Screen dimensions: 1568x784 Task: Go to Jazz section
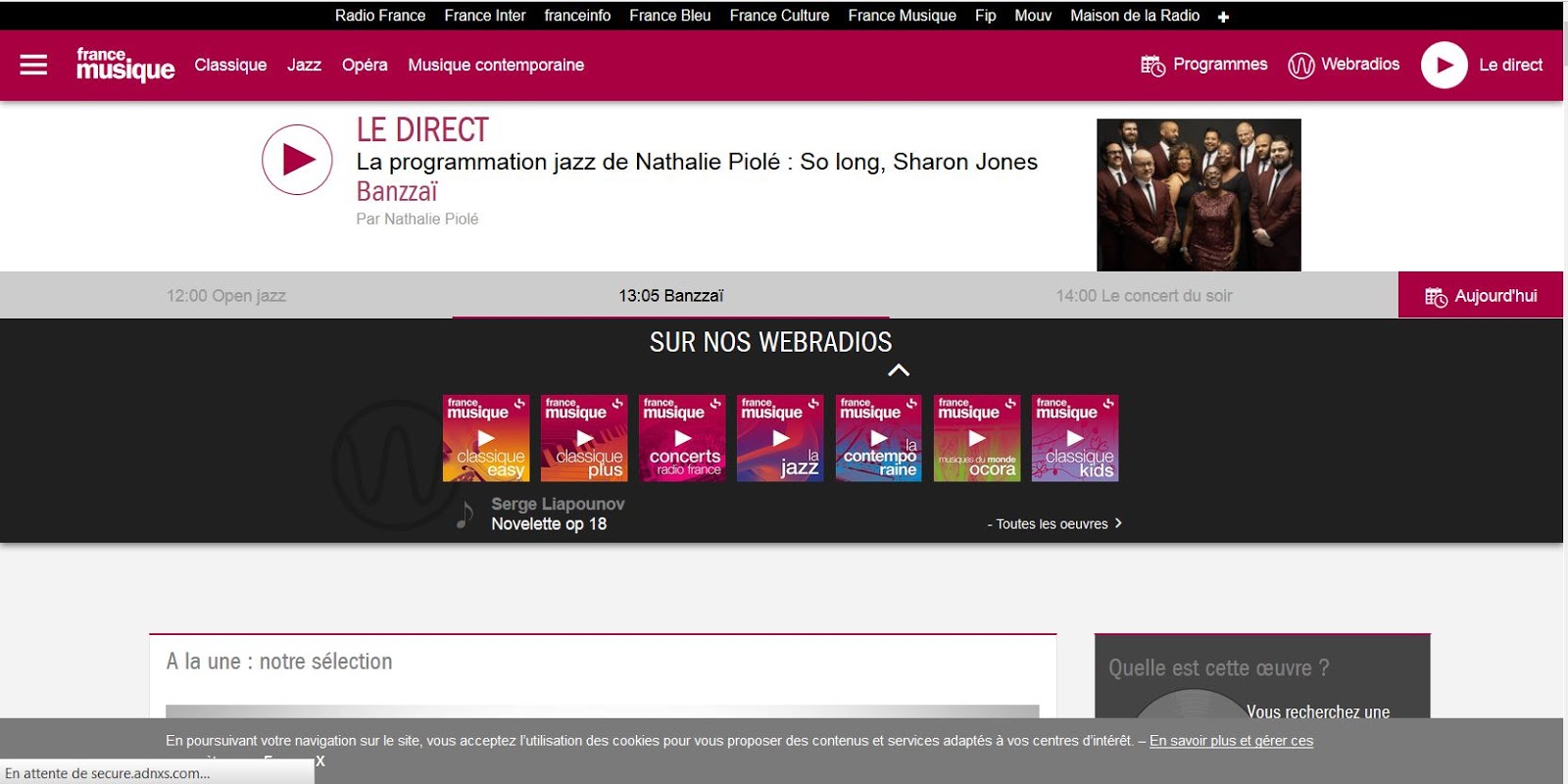coord(304,65)
